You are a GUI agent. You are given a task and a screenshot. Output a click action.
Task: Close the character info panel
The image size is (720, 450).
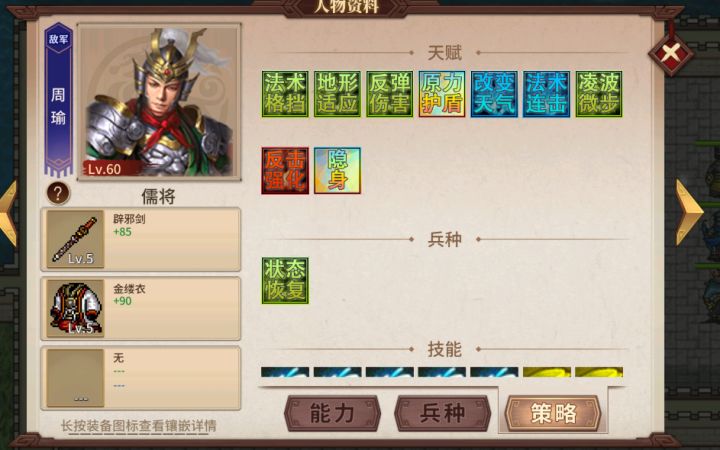click(671, 53)
